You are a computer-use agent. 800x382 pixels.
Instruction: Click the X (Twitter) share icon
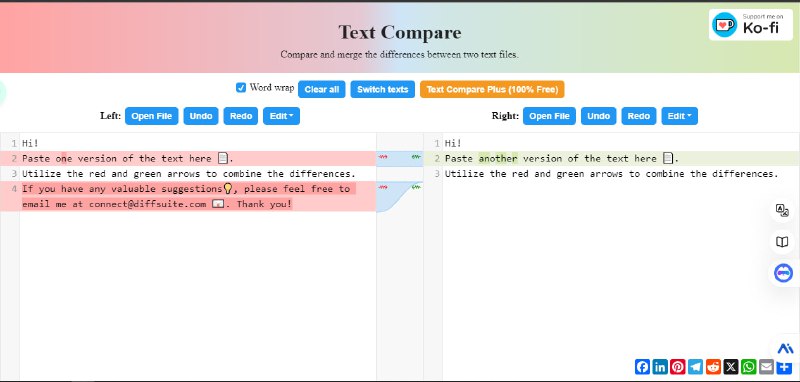click(x=731, y=366)
